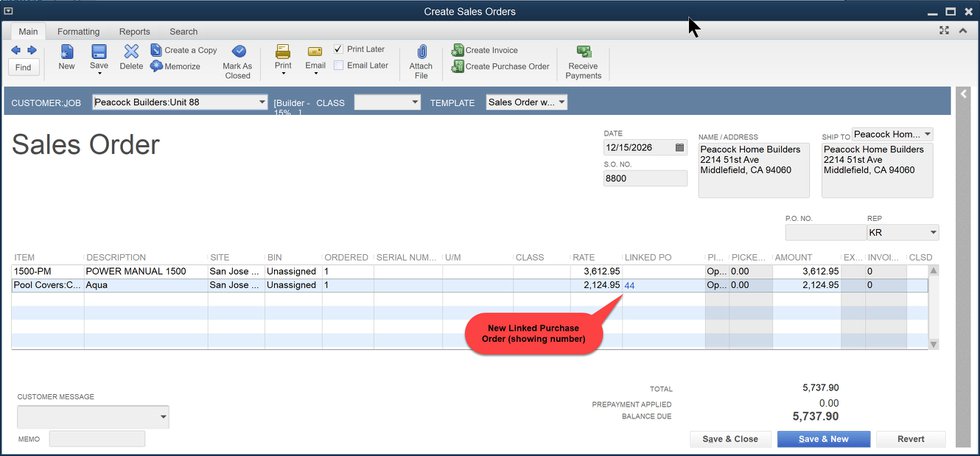Open the Template dropdown

[x=562, y=102]
